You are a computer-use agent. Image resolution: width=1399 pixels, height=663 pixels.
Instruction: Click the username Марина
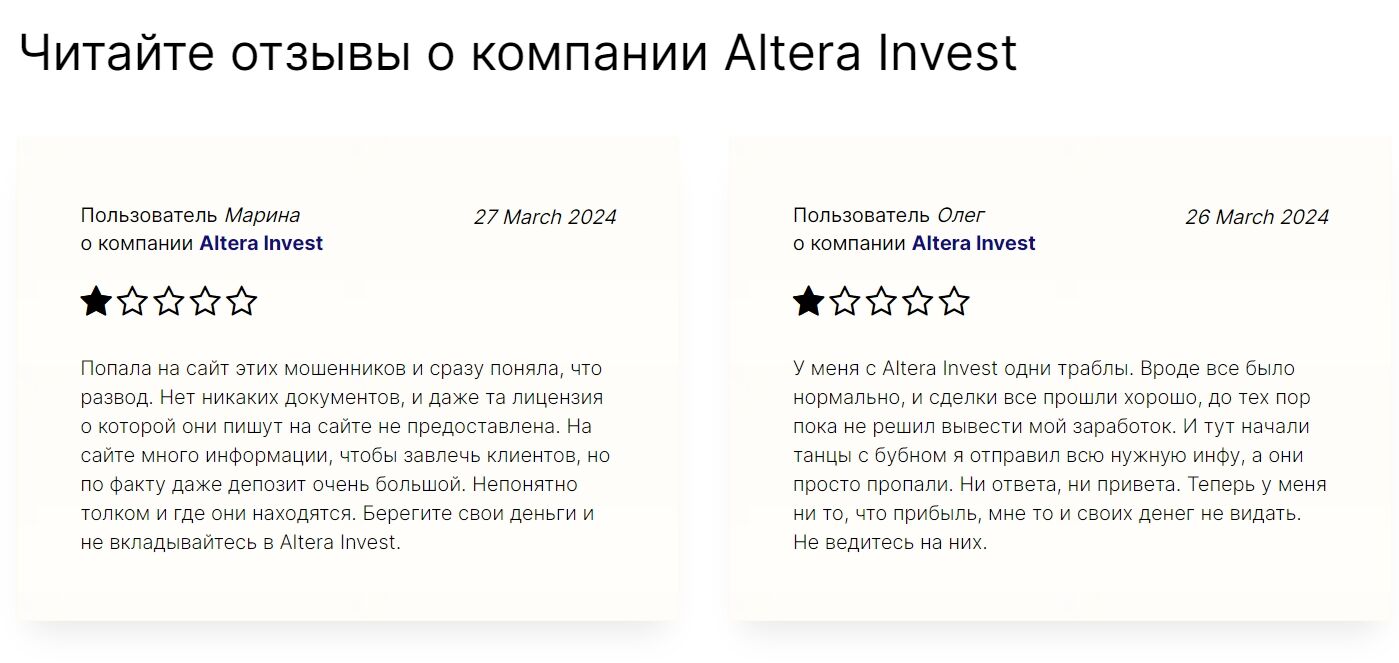click(262, 215)
